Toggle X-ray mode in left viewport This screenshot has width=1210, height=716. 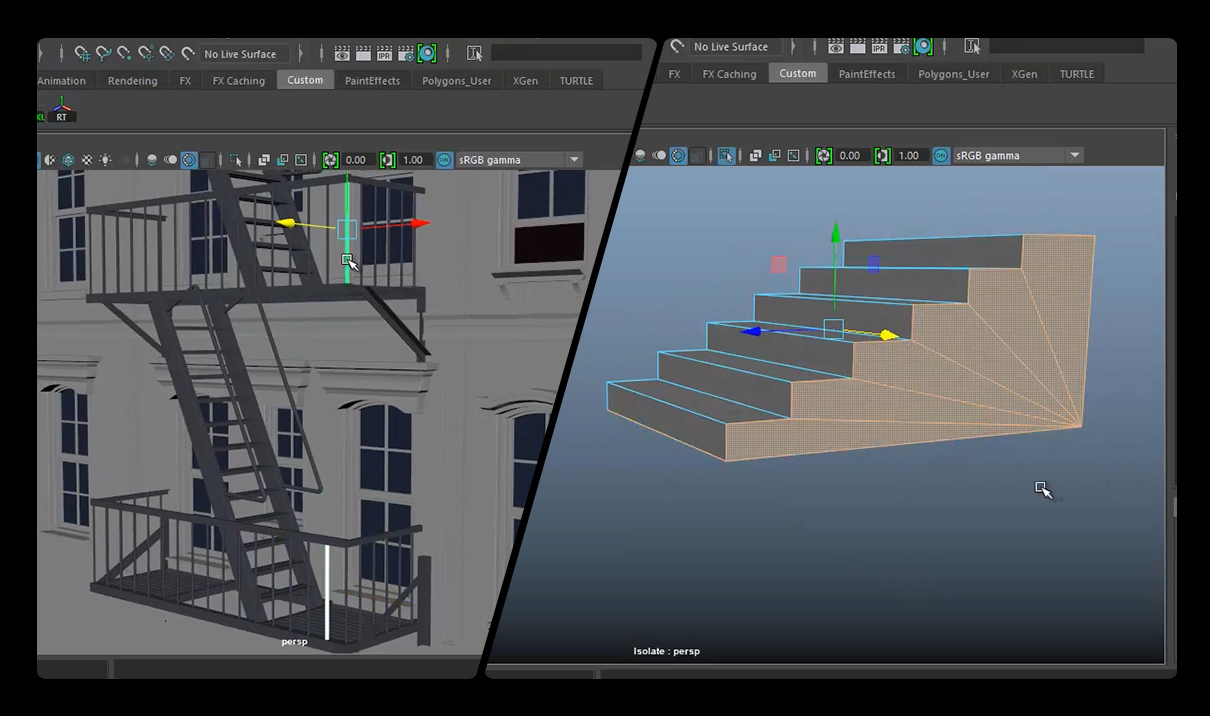[264, 160]
